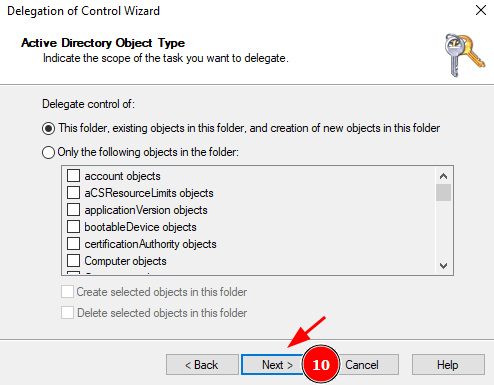Viewport: 494px width, 385px height.
Task: Check bootableDevice objects
Action: [73, 226]
